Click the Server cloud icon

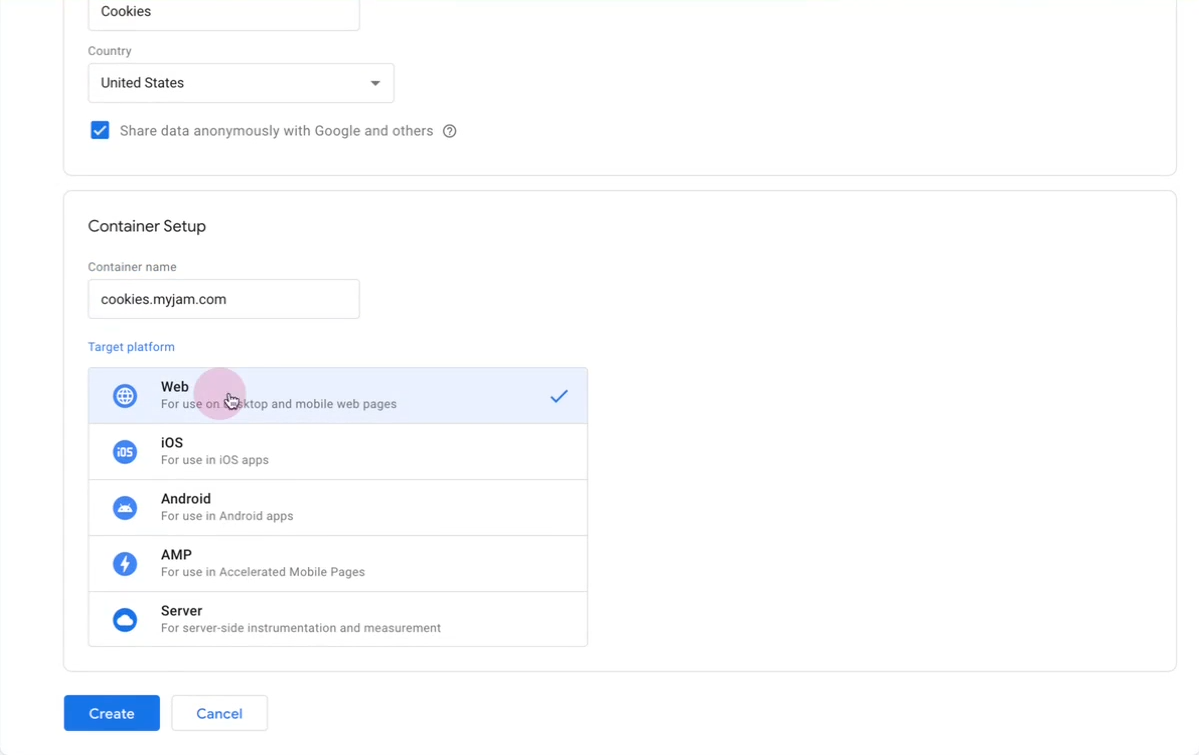pos(125,620)
